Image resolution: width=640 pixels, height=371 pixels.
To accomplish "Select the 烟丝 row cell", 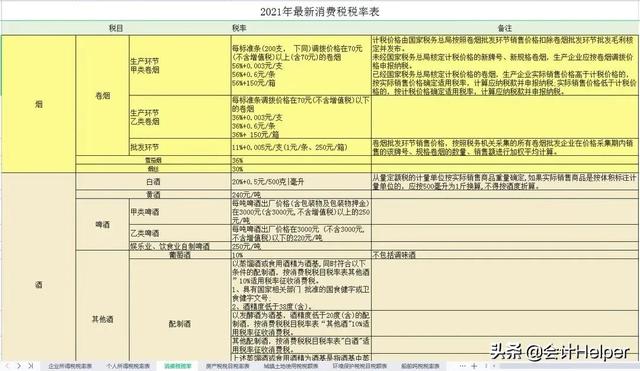I will 153,169.
